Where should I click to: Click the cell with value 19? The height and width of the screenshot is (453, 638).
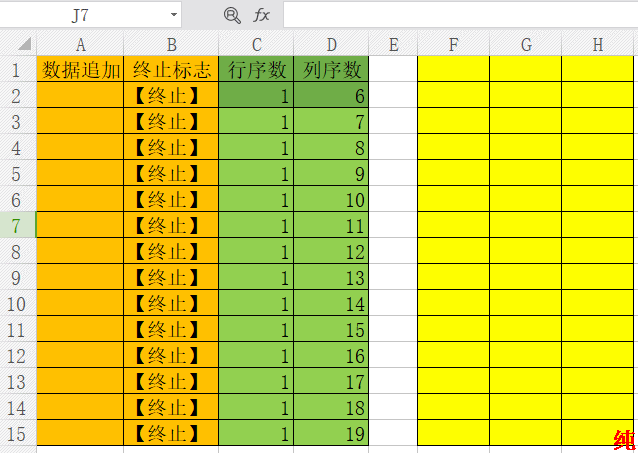(331, 433)
